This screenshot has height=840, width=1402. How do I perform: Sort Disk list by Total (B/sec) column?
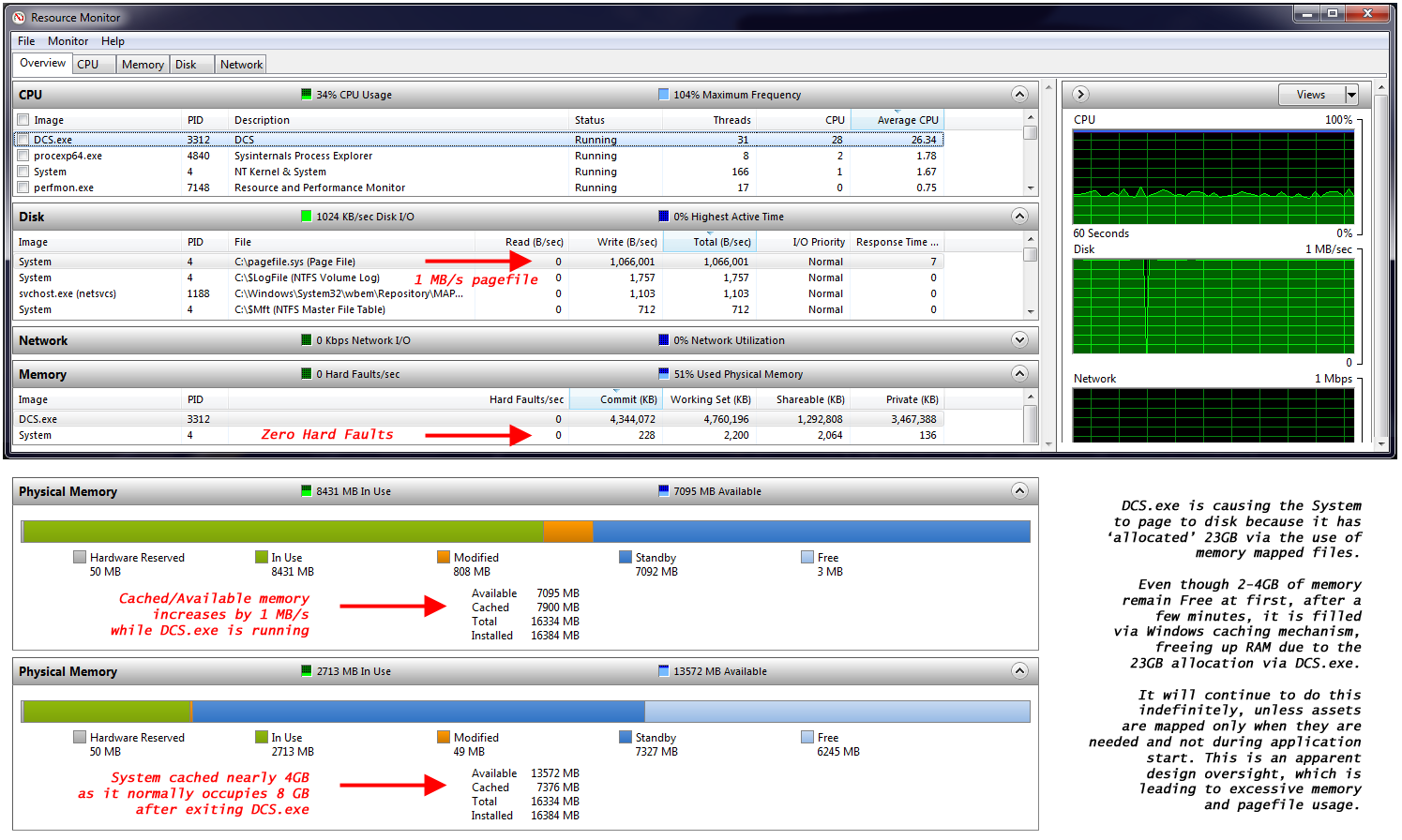click(708, 242)
